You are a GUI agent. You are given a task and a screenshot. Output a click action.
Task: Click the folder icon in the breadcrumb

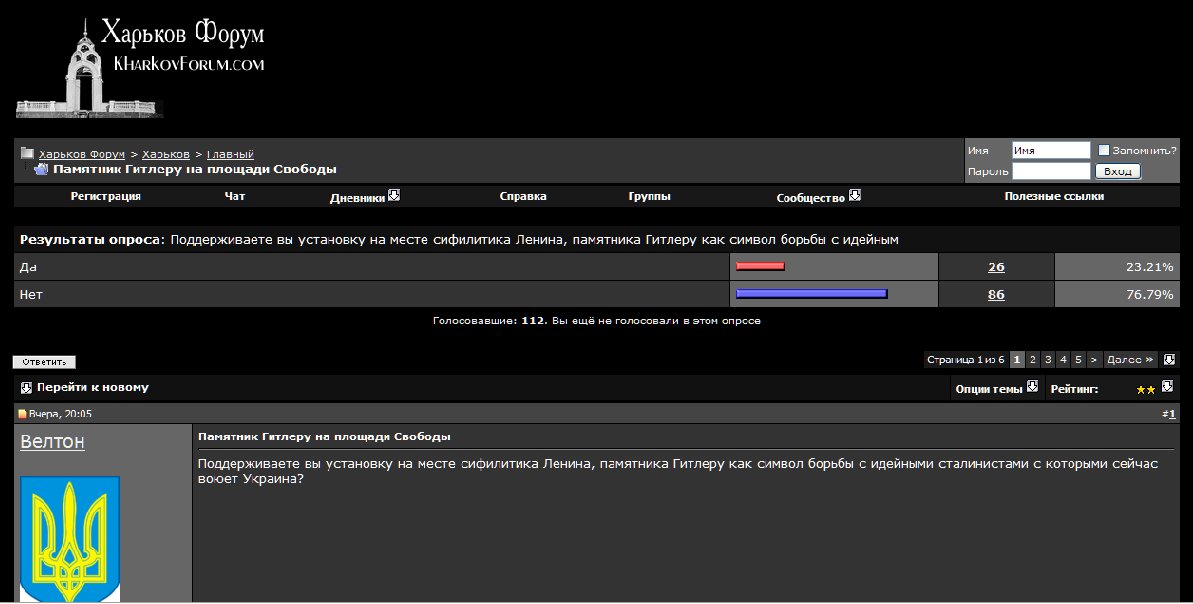(27, 154)
